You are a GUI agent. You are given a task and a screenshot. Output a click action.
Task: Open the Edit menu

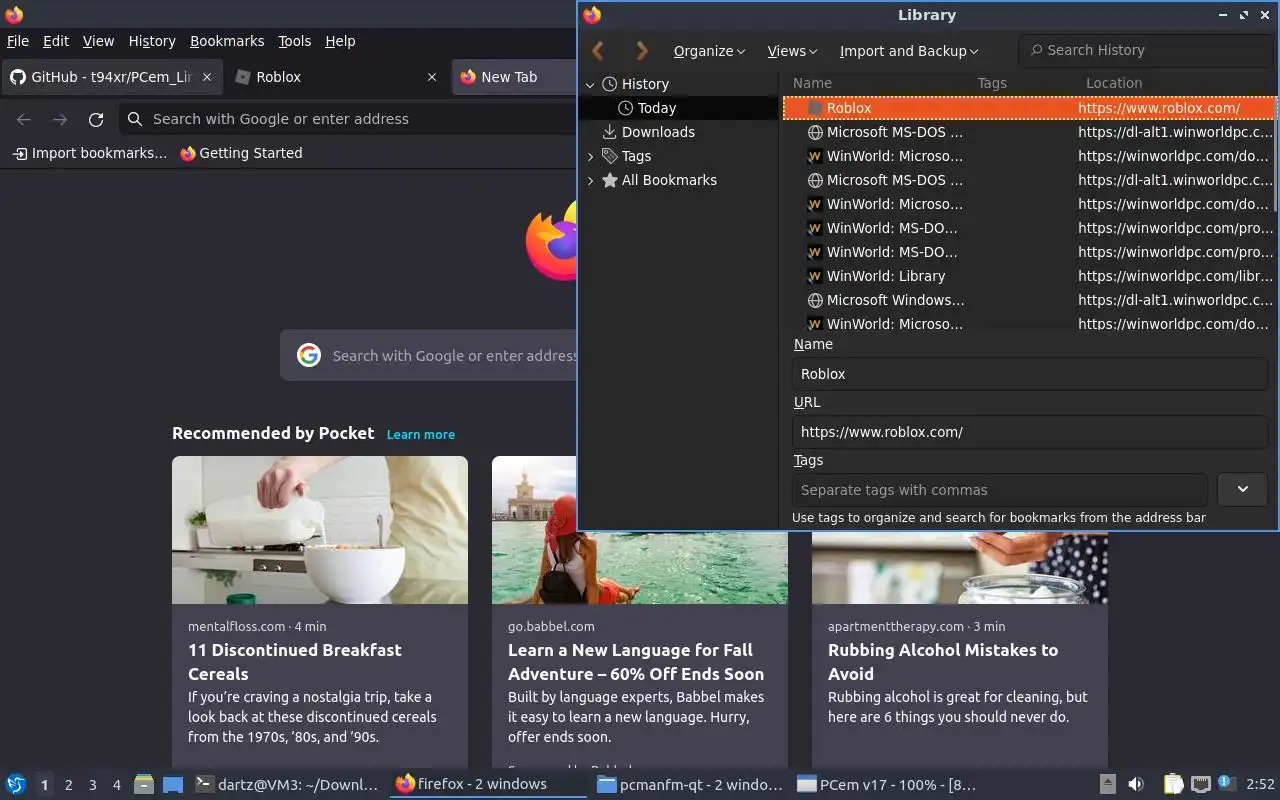56,41
